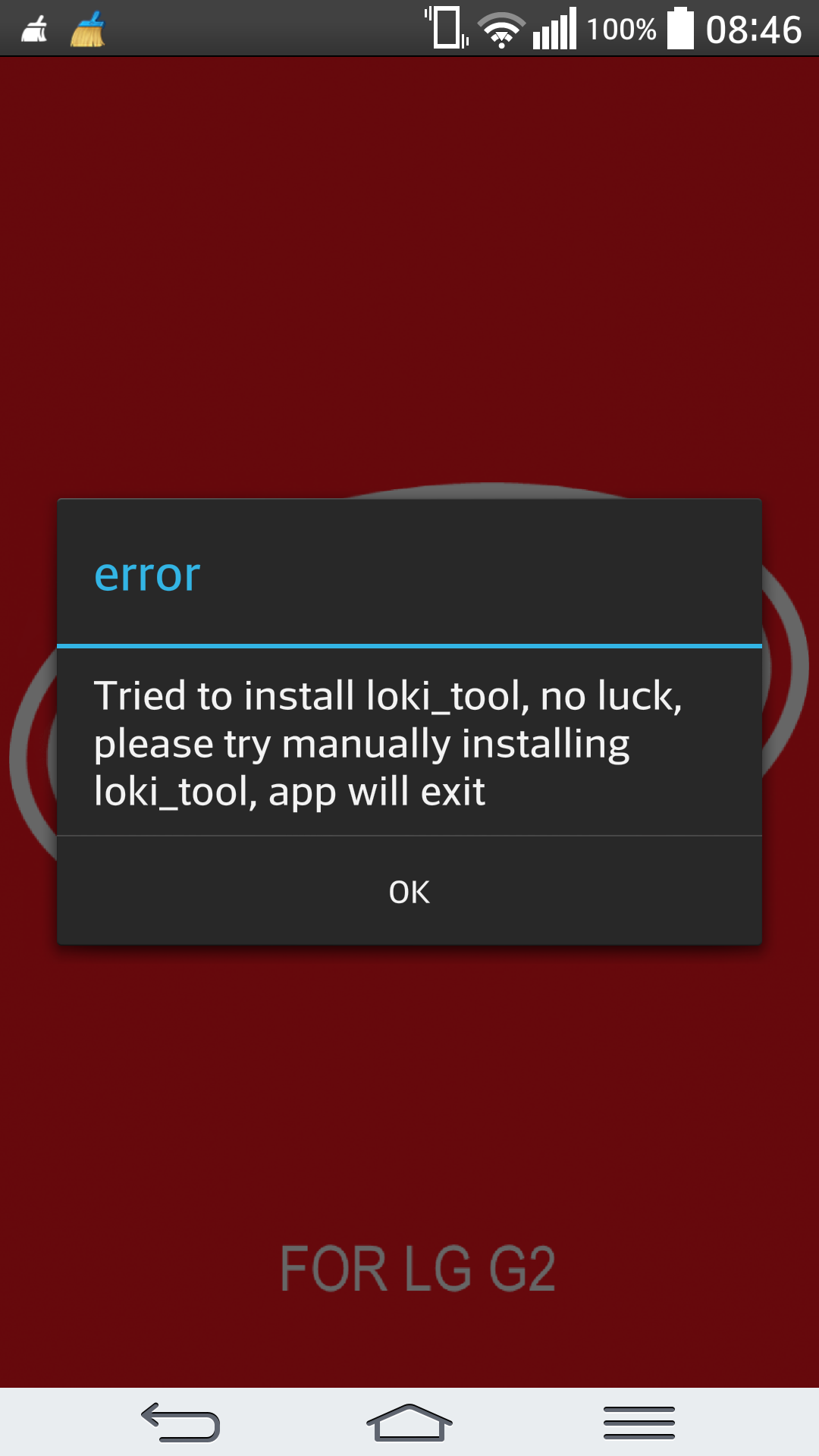Screen dimensions: 819x1456
Task: Click the blue divider line under error title
Action: (409, 646)
